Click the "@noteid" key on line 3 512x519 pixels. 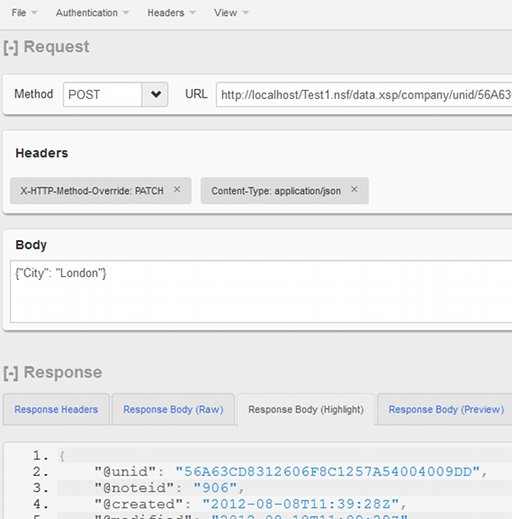pos(134,488)
